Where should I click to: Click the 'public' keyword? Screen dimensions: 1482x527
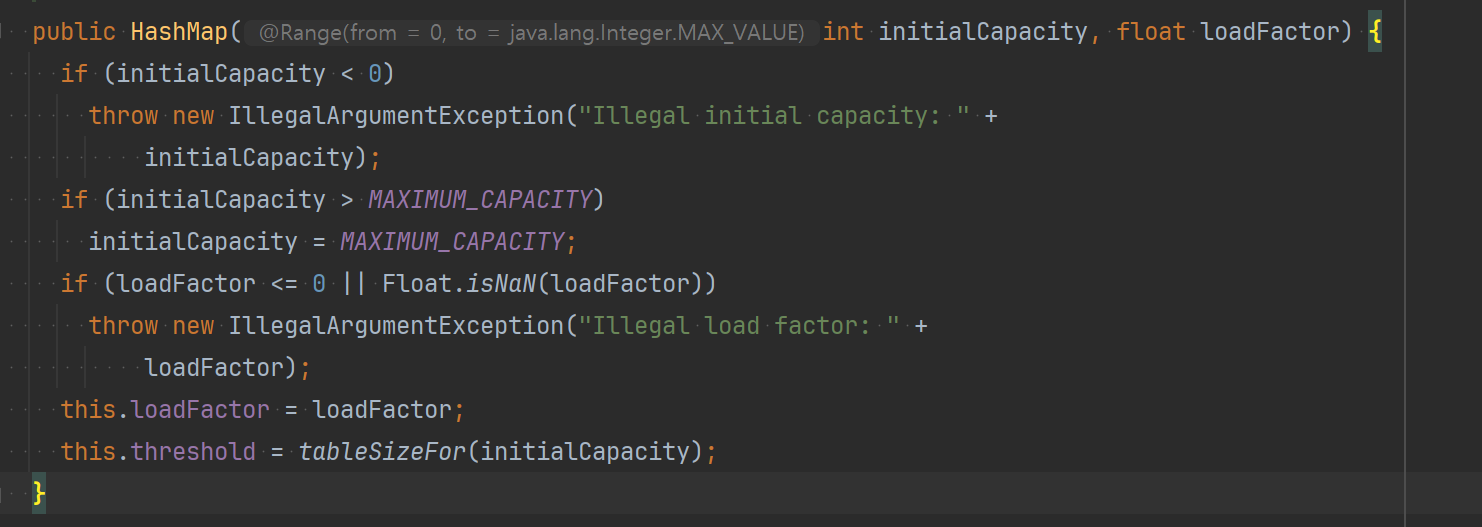click(74, 32)
